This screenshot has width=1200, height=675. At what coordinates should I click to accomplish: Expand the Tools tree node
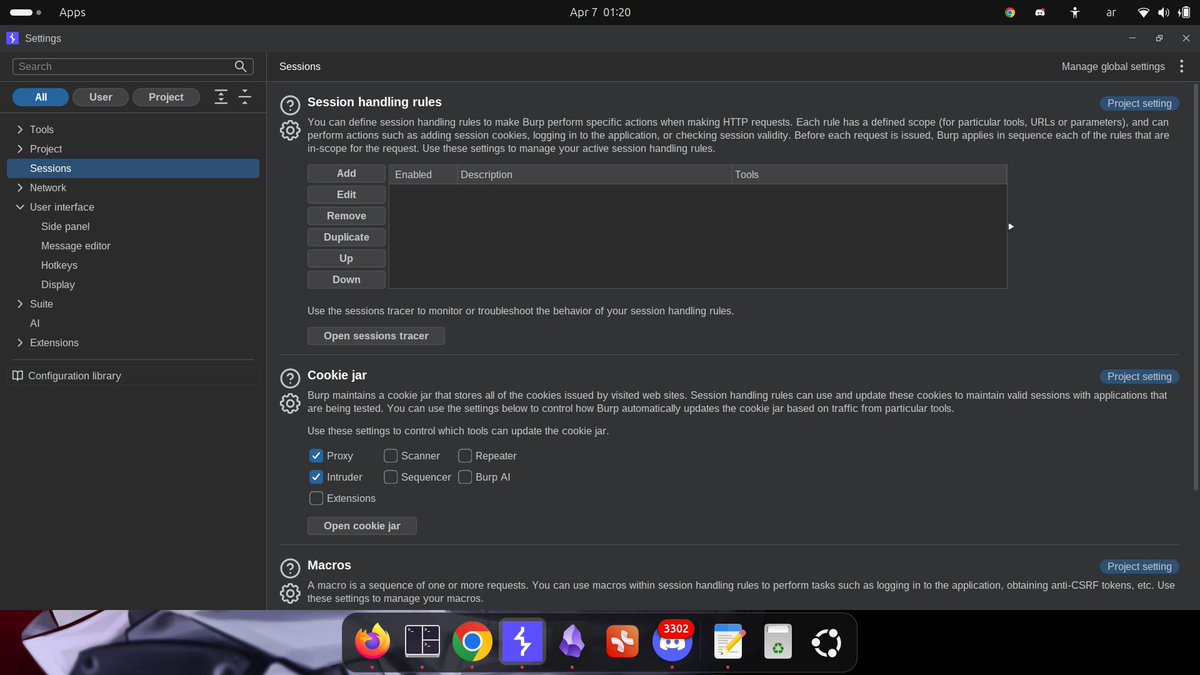(20, 130)
